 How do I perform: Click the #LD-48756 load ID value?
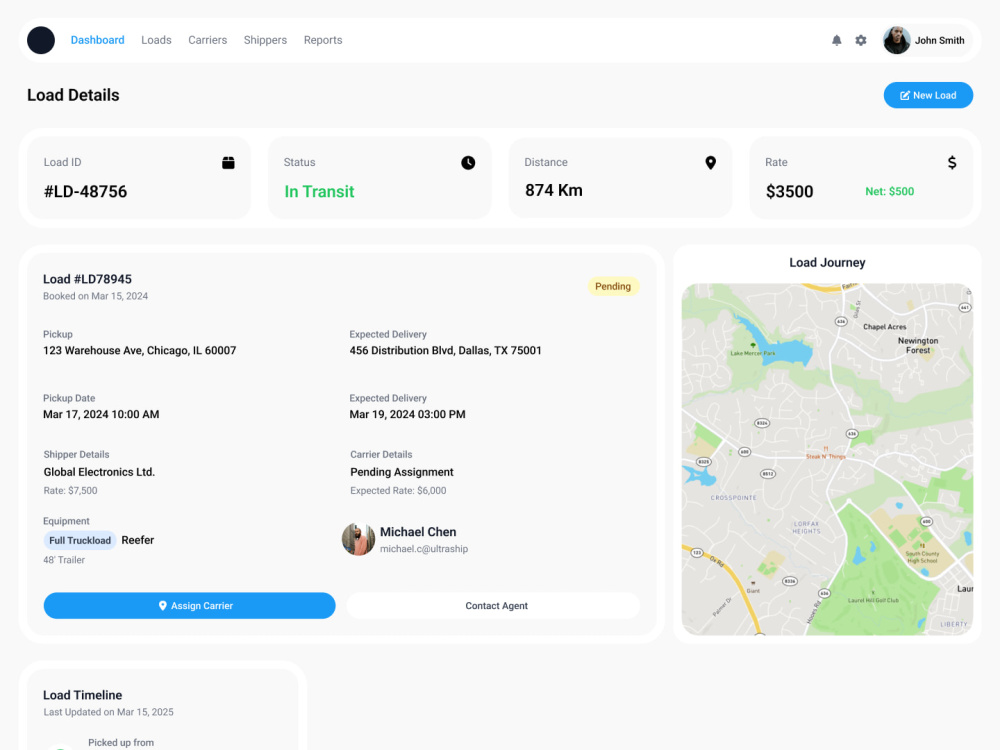coord(85,191)
